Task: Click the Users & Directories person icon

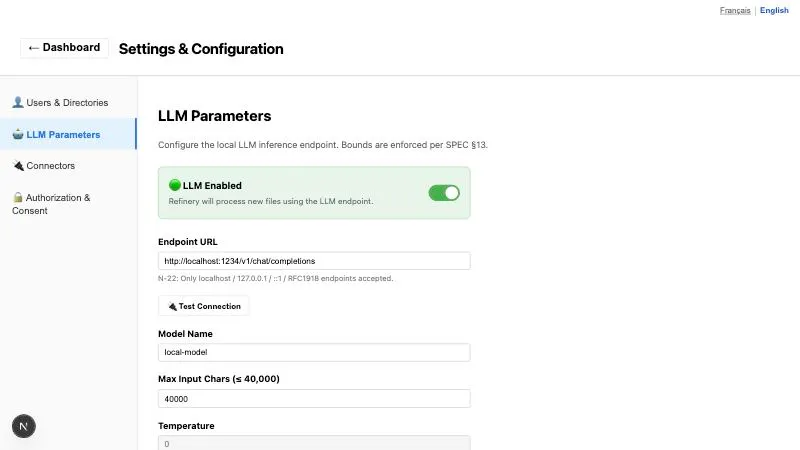Action: click(18, 102)
